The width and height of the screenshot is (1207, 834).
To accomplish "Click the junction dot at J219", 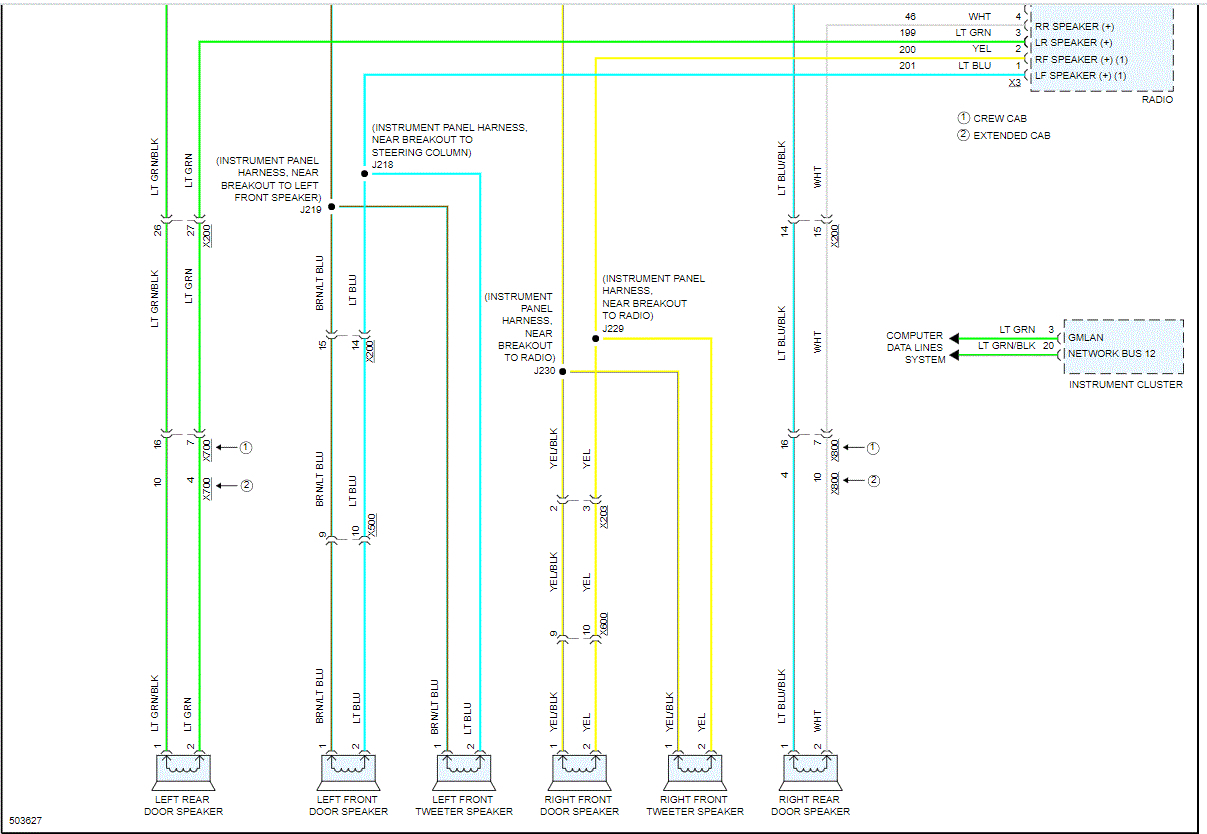I will (x=331, y=206).
